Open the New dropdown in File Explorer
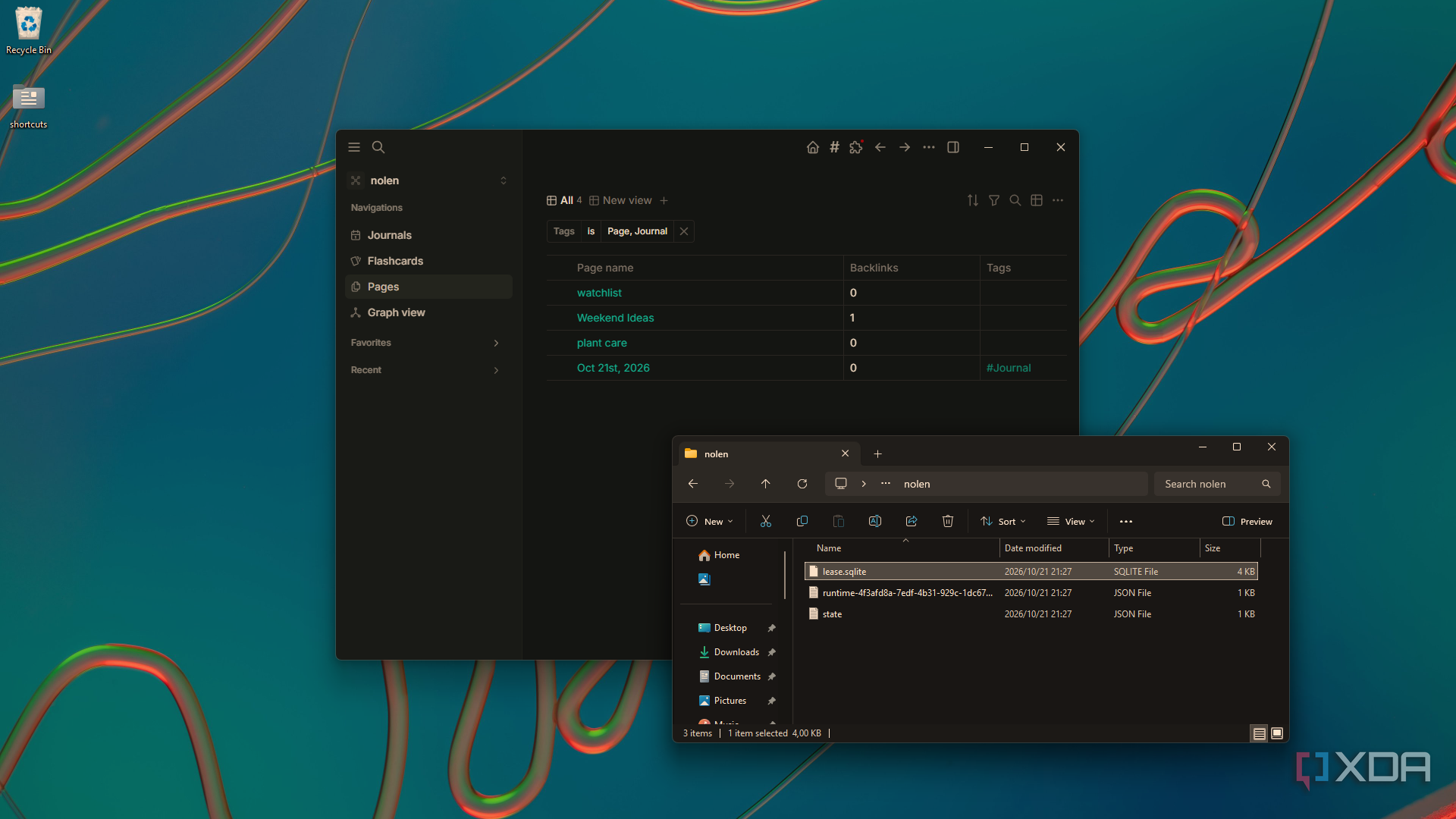The image size is (1456, 819). 710,522
